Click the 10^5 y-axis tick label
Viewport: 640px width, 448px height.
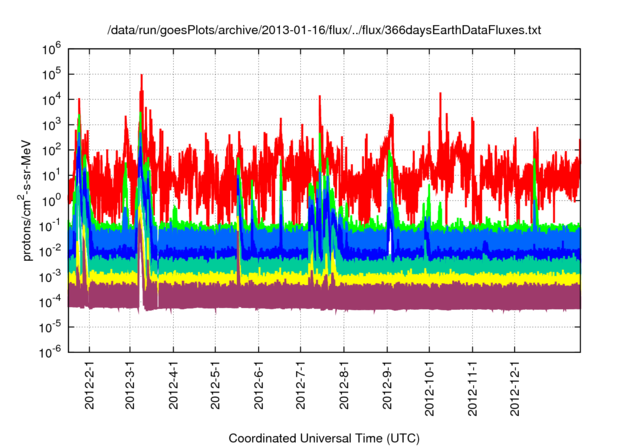51,75
